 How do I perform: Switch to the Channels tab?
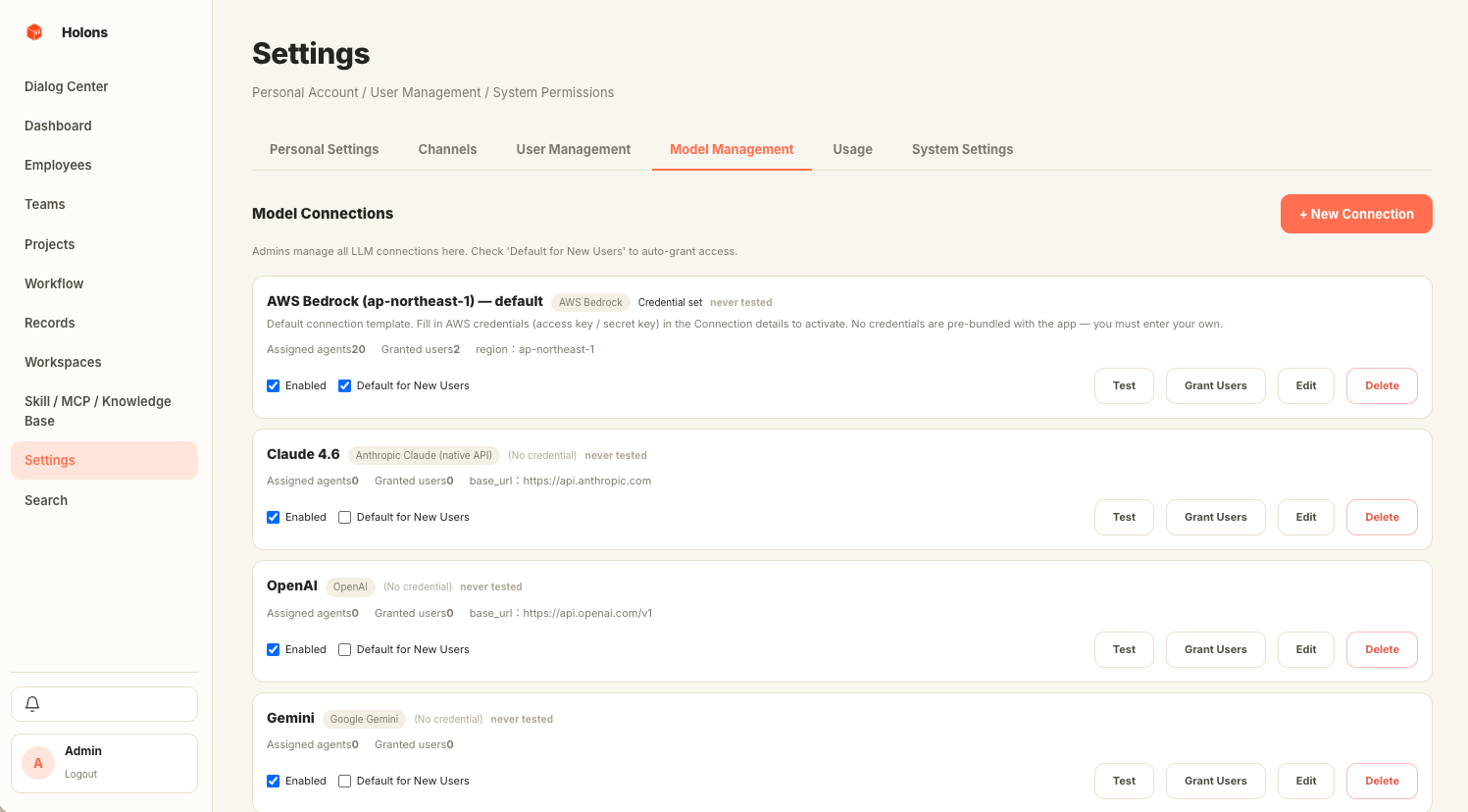[447, 149]
